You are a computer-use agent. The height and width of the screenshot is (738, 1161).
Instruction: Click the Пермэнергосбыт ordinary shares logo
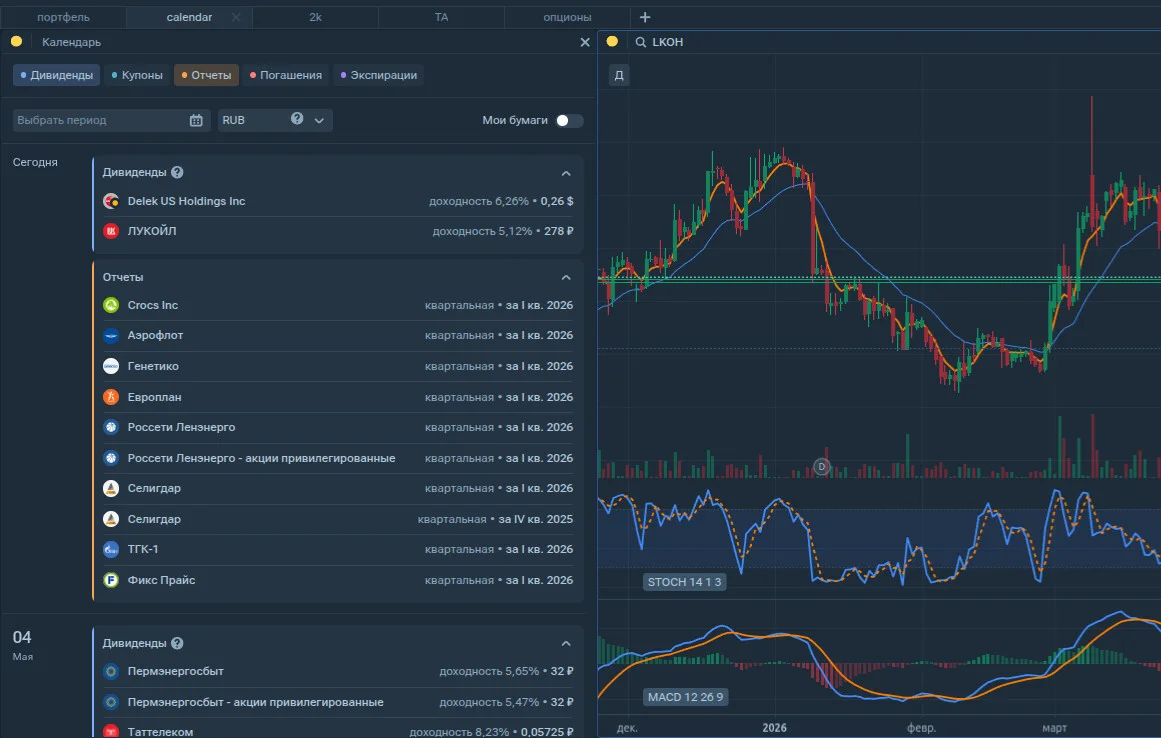[x=111, y=671]
